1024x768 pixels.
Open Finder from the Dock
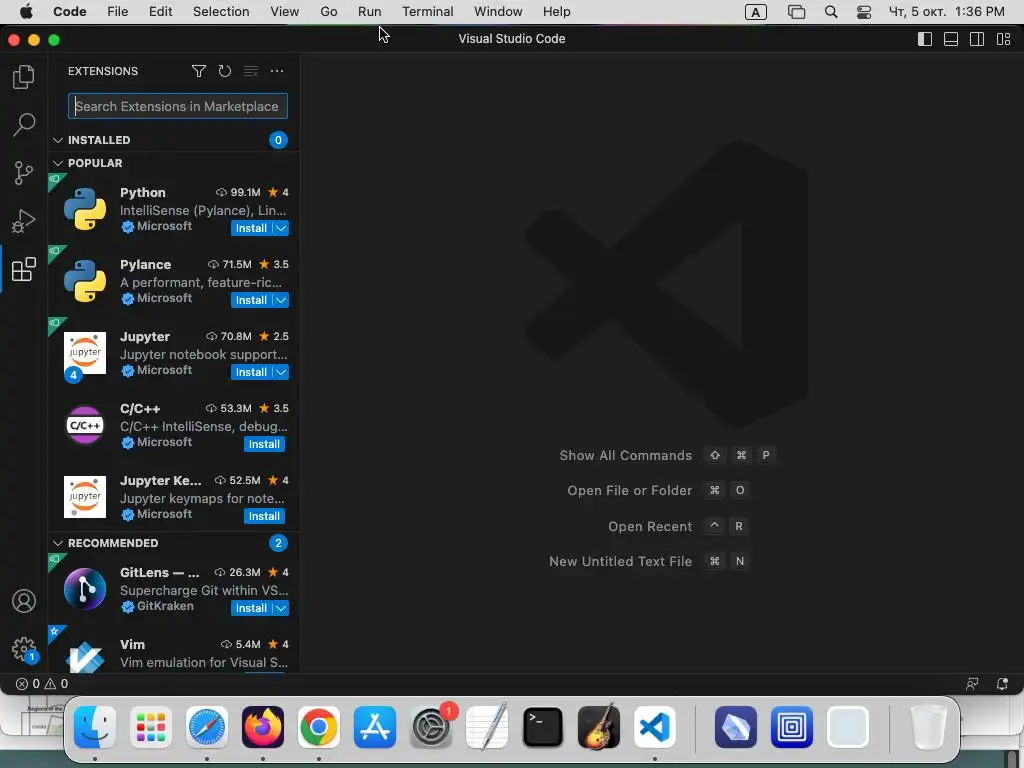(95, 727)
